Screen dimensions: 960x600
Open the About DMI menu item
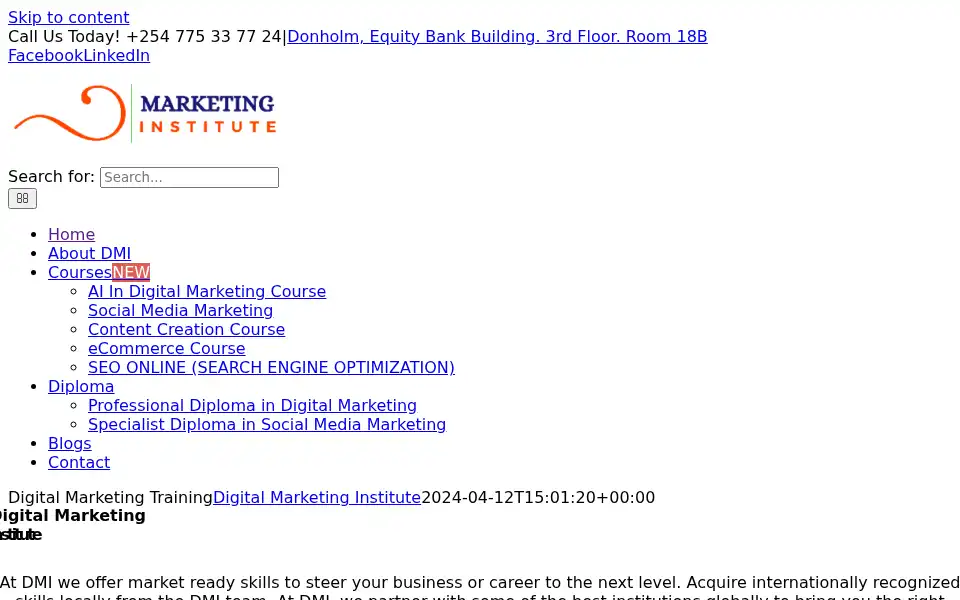89,253
